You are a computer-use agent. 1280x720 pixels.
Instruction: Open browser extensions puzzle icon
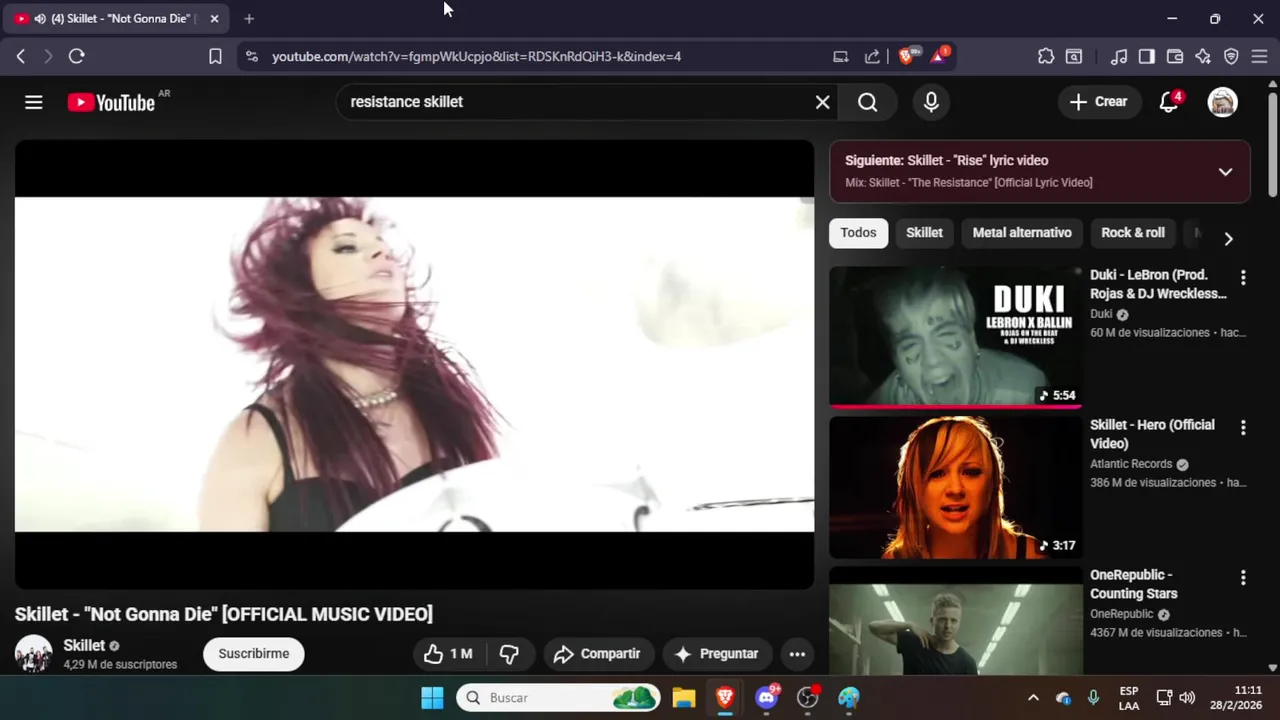pyautogui.click(x=1046, y=56)
